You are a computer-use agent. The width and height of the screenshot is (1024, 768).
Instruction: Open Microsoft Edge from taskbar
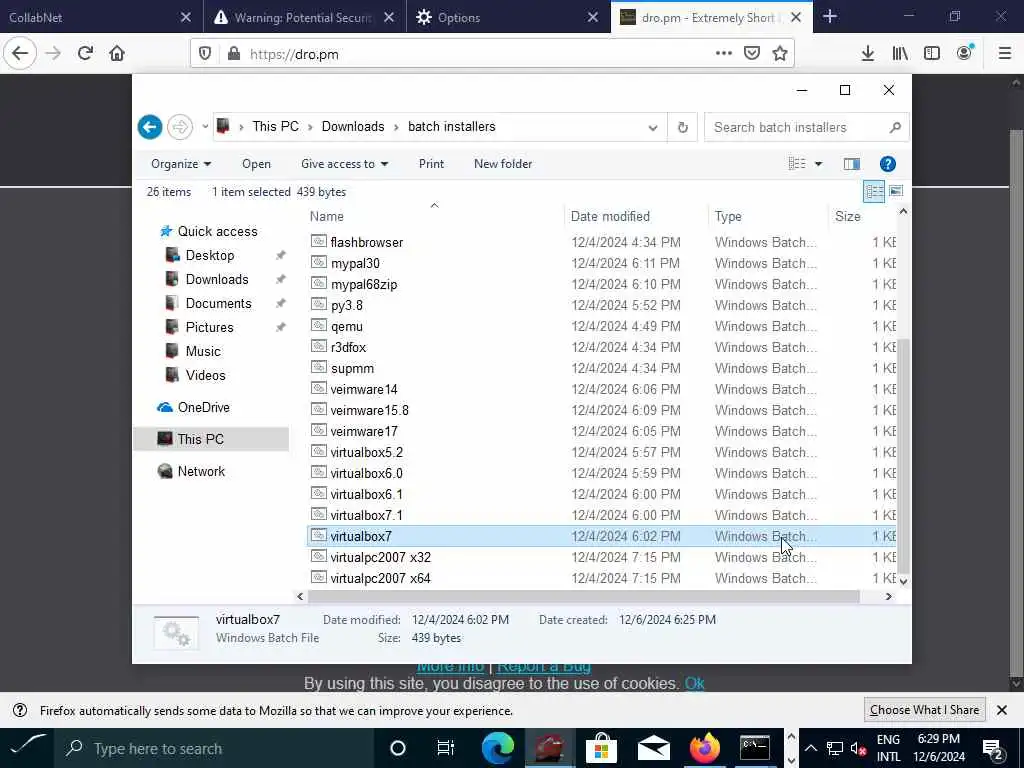click(x=498, y=748)
